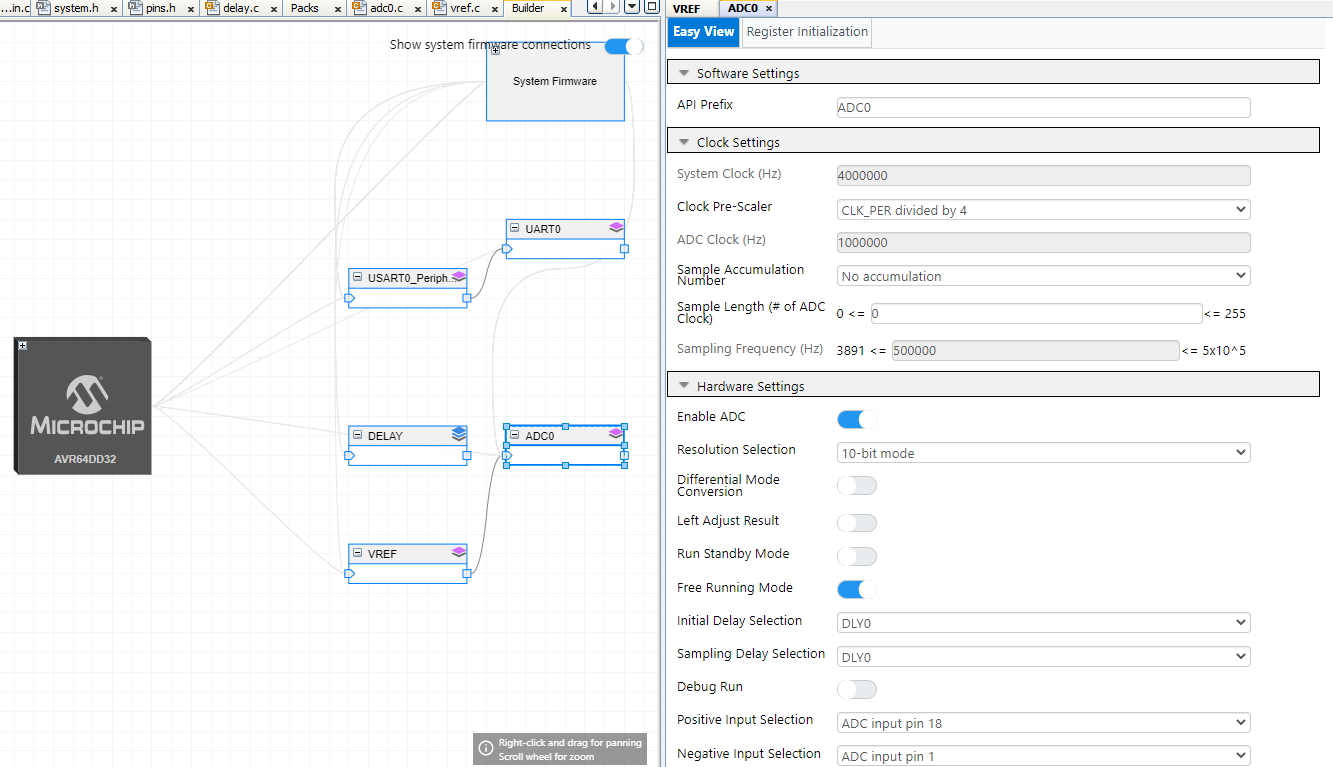Enable Left Adjust Result switch

(x=857, y=523)
